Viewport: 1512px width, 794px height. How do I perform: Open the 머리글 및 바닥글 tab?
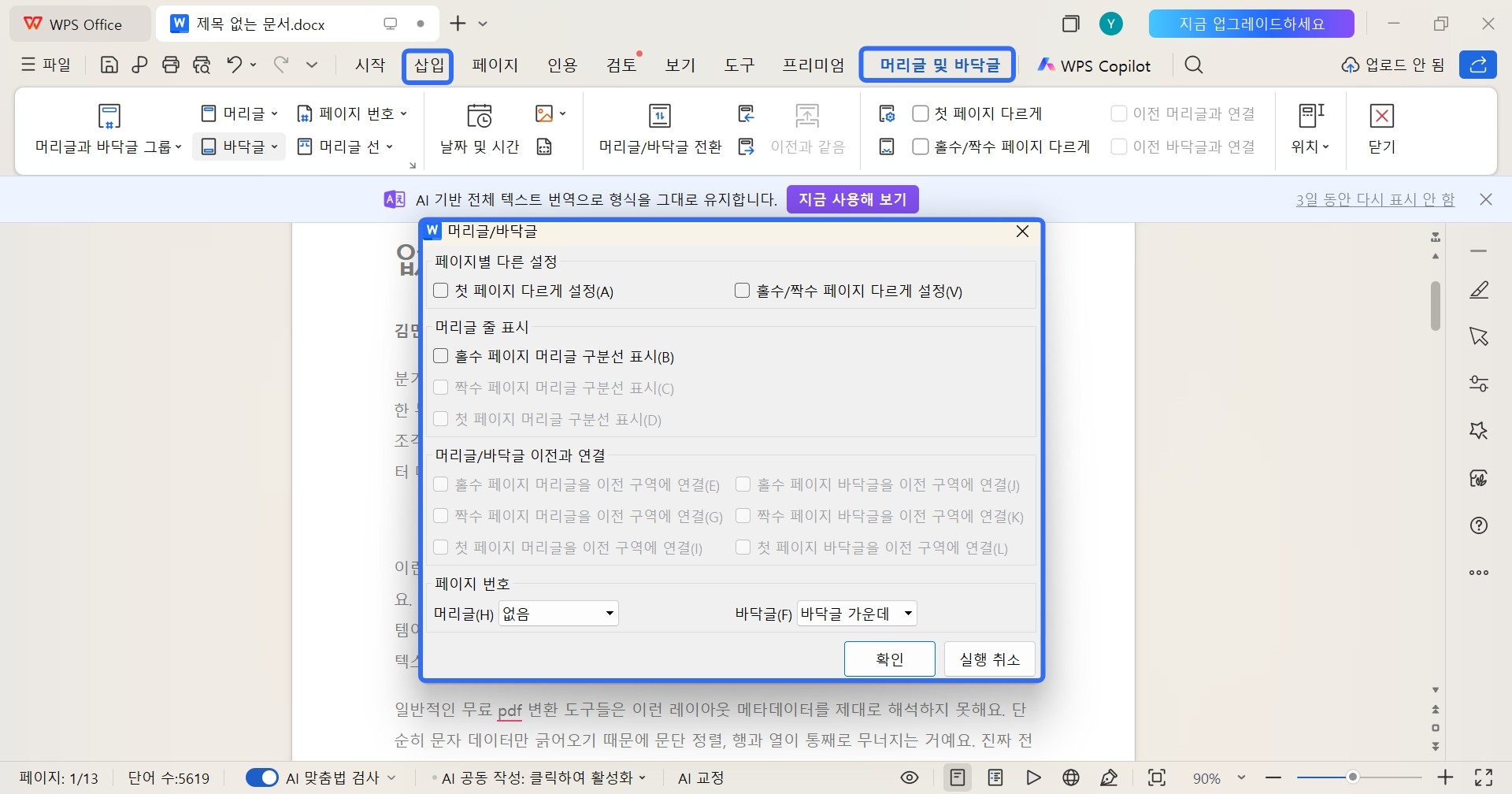pyautogui.click(x=939, y=65)
